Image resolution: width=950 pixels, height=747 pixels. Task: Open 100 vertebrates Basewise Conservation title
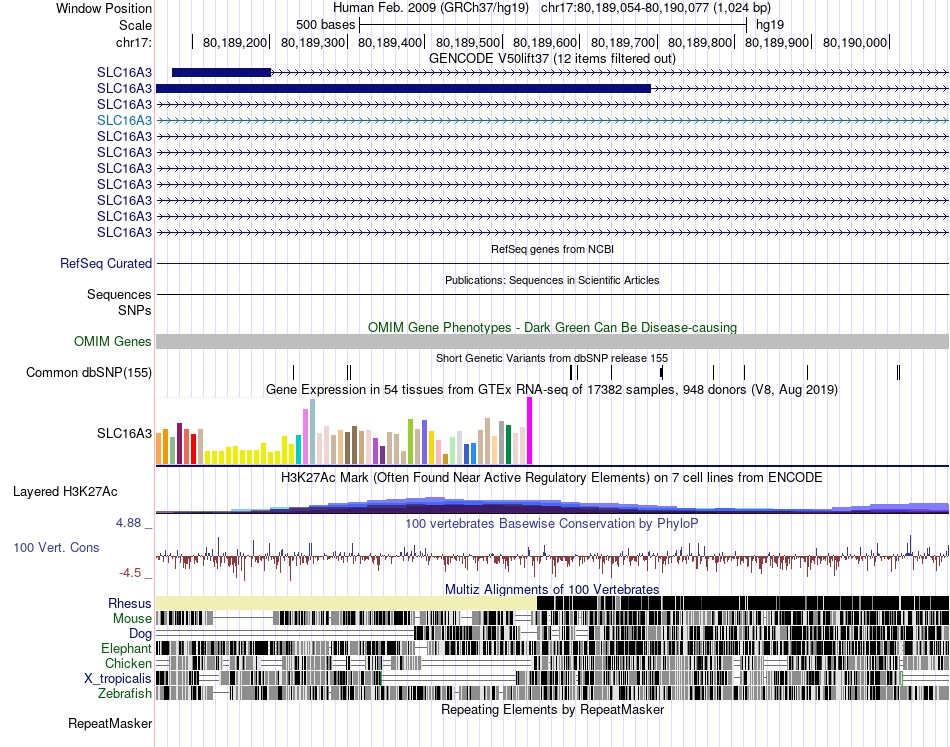pyautogui.click(x=552, y=523)
